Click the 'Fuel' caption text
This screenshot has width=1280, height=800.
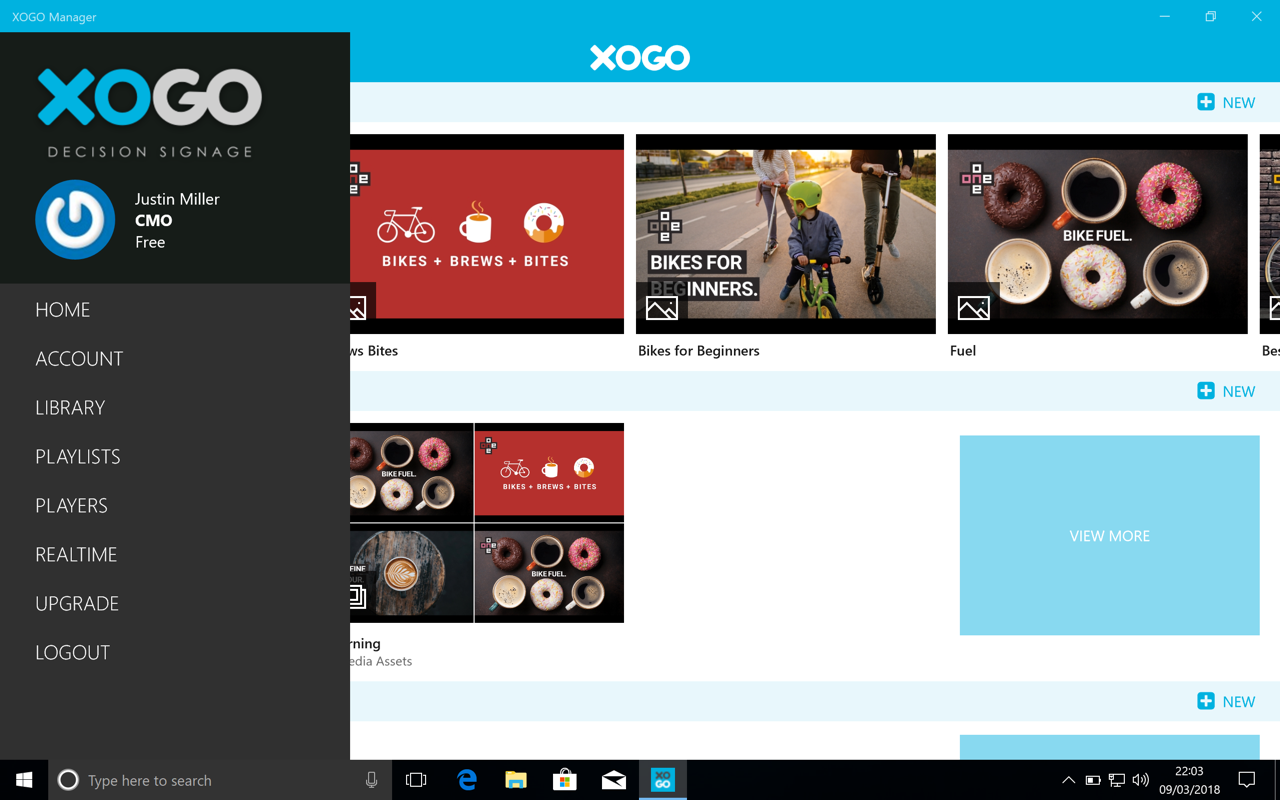(963, 351)
